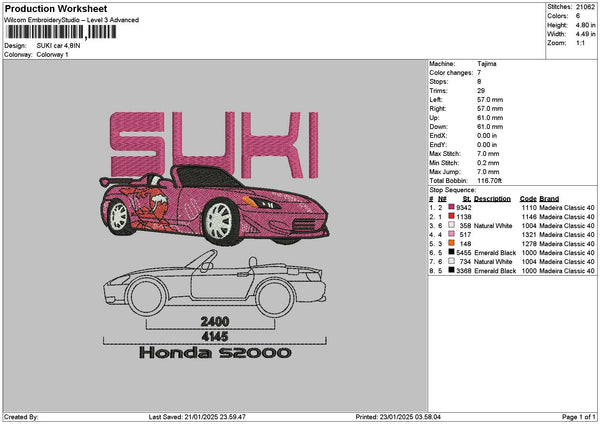Click the Description column header

pyautogui.click(x=492, y=198)
